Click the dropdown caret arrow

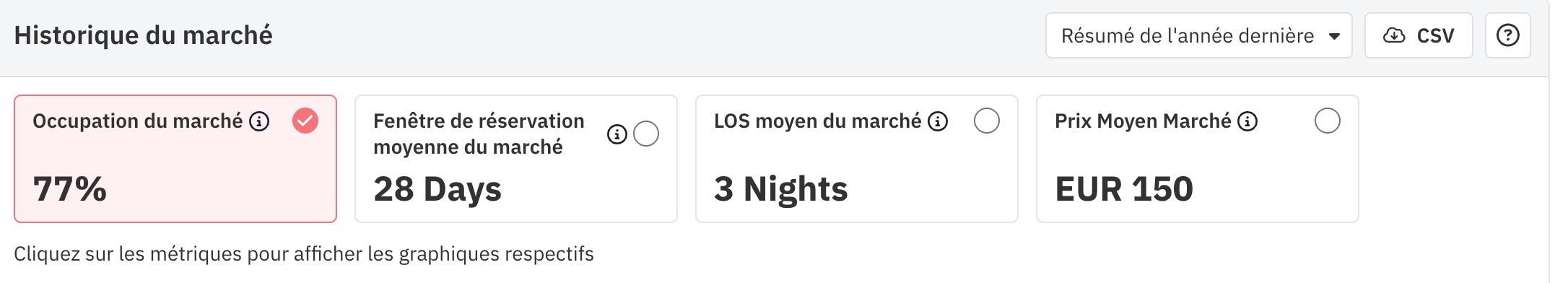click(x=1334, y=36)
